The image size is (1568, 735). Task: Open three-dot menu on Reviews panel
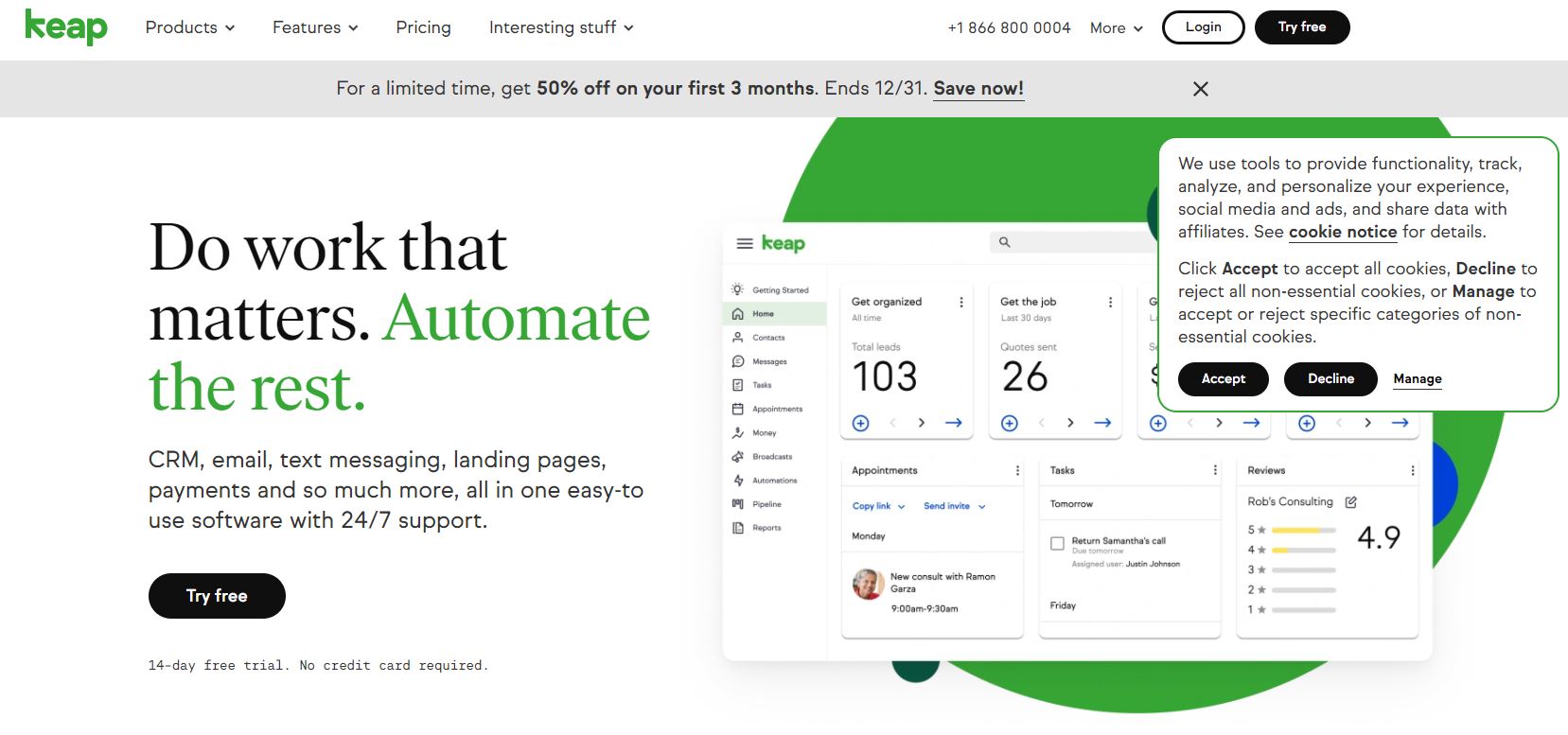[1413, 470]
